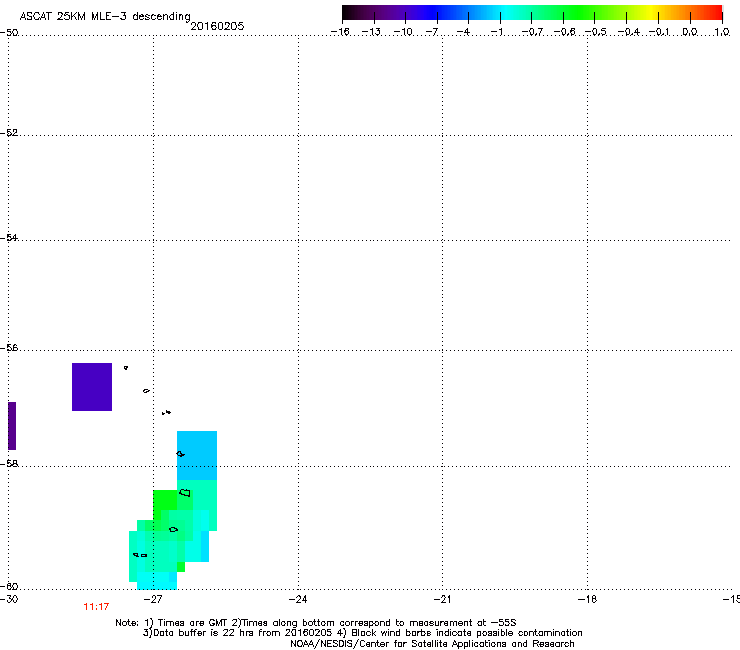Click the -21 longitude axis label

click(442, 599)
